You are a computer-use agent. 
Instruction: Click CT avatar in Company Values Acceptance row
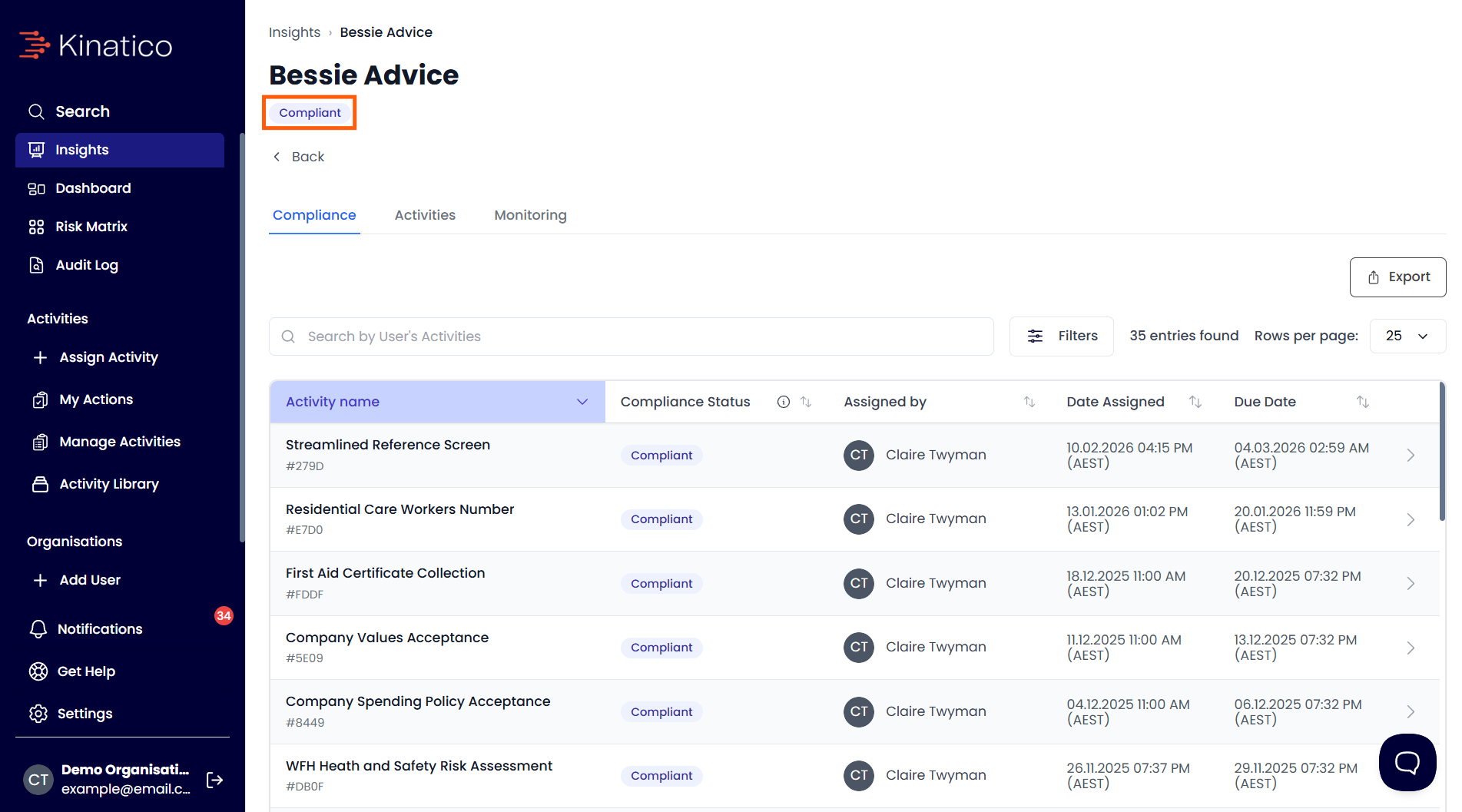click(x=859, y=648)
